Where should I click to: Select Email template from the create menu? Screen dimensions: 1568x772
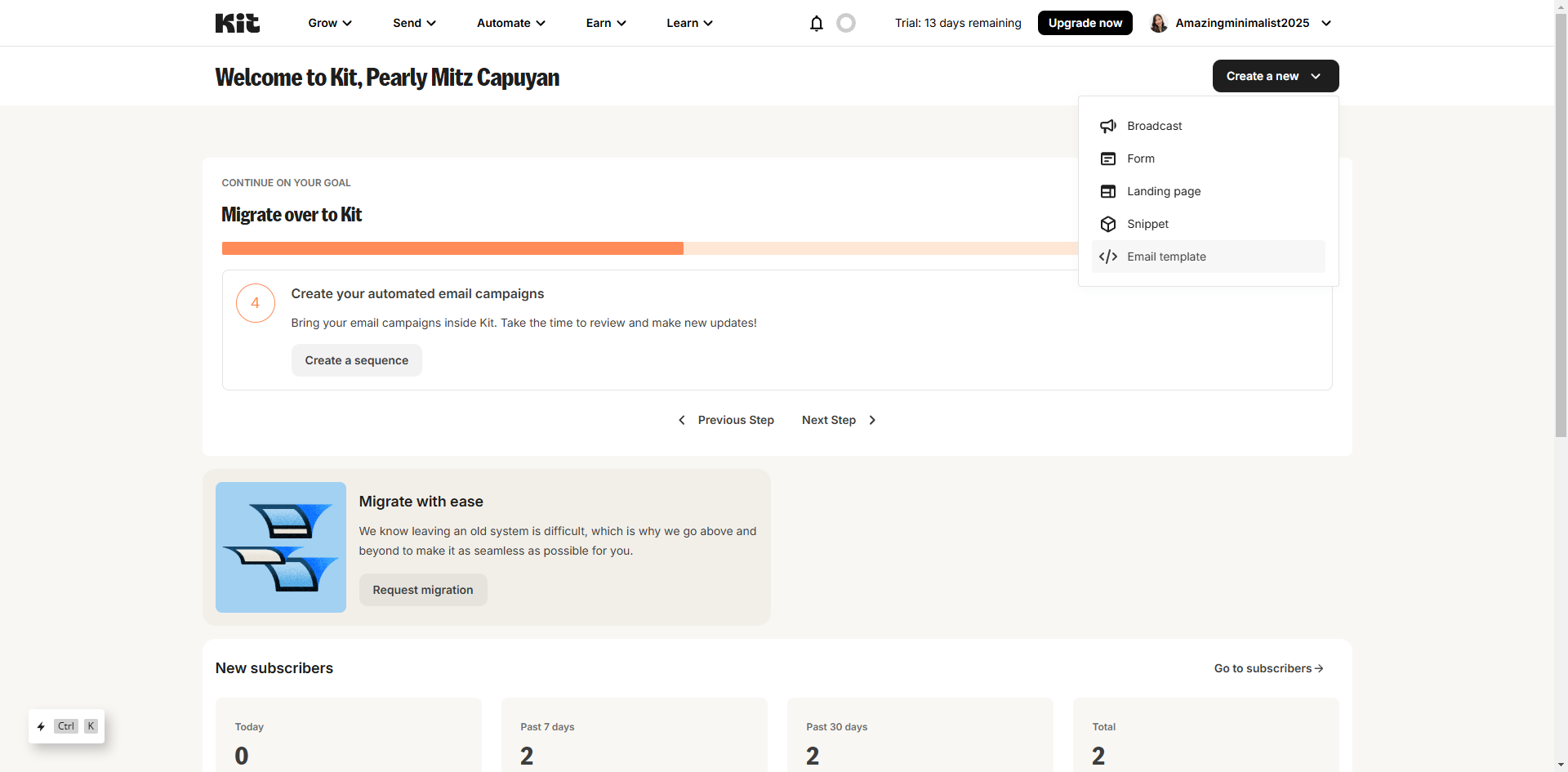coord(1209,257)
